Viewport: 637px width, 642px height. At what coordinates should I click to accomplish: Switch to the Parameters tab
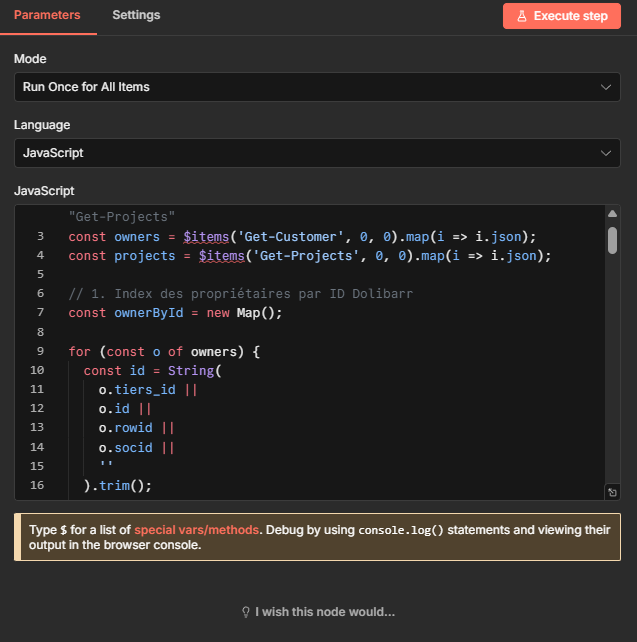[47, 15]
